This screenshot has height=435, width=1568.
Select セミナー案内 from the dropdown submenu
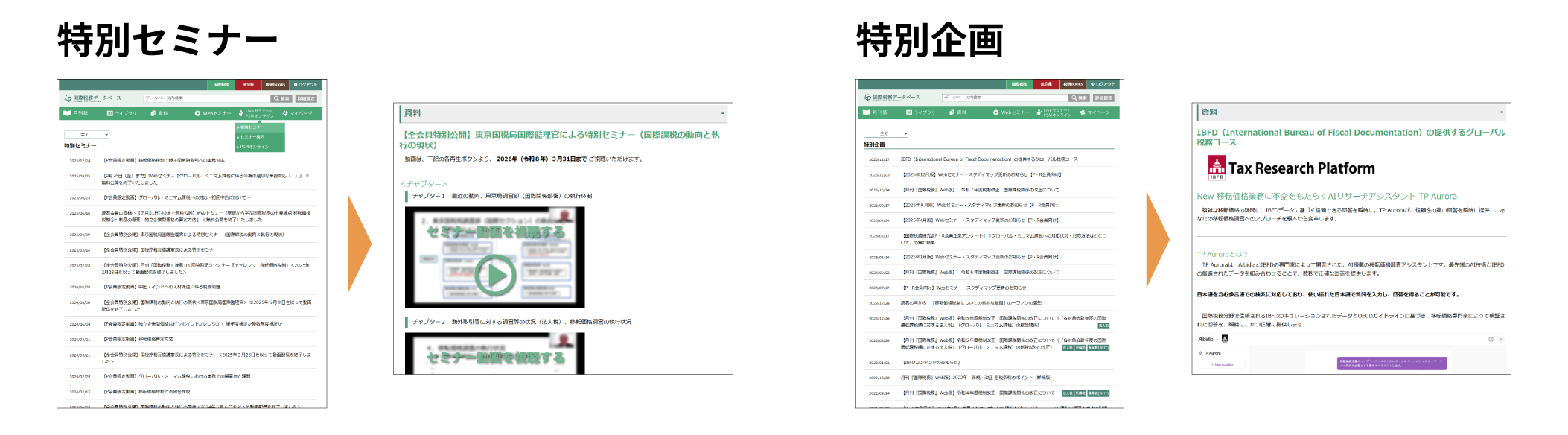tap(252, 137)
